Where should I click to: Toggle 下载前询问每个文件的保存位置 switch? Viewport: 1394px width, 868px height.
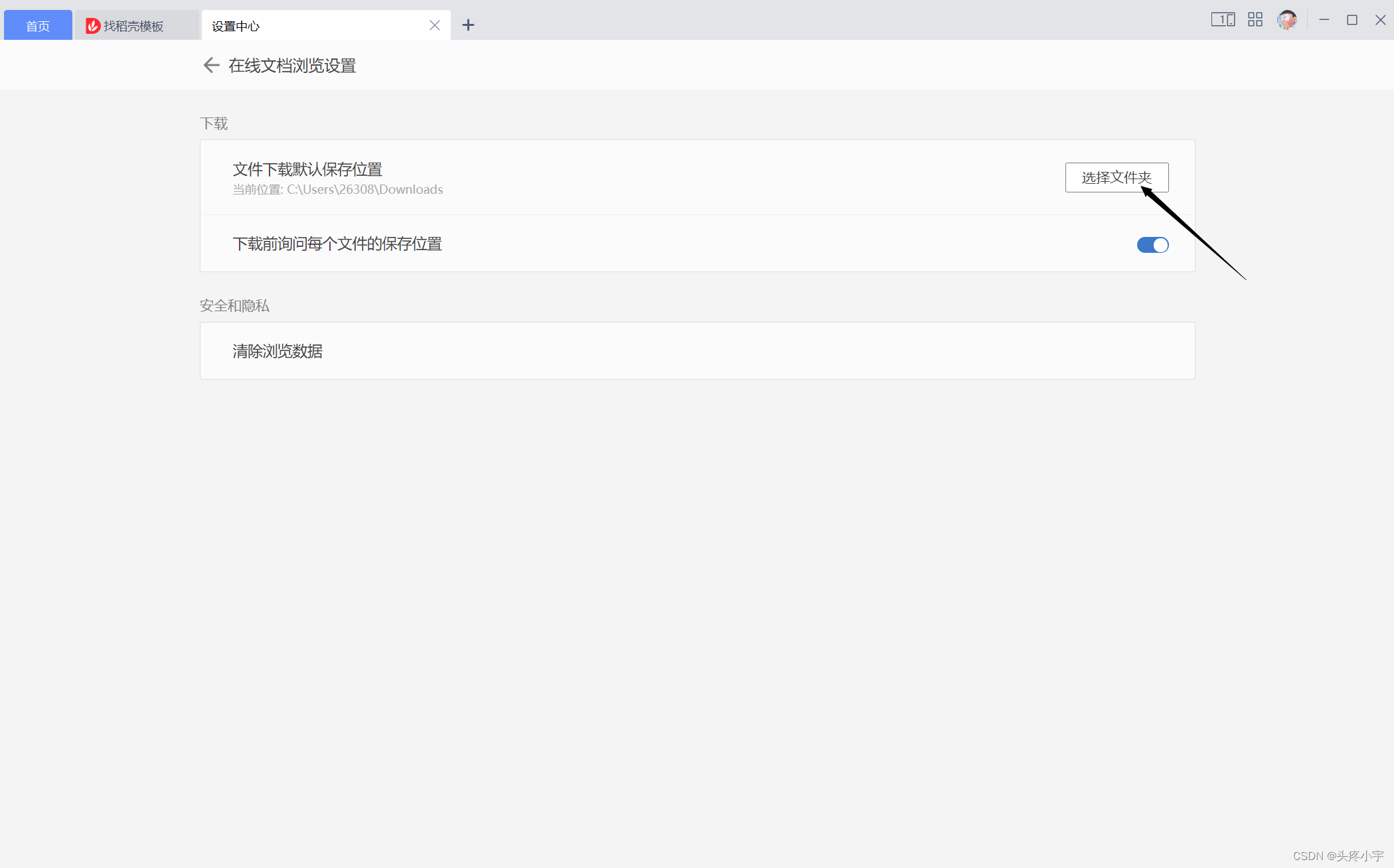tap(1152, 245)
